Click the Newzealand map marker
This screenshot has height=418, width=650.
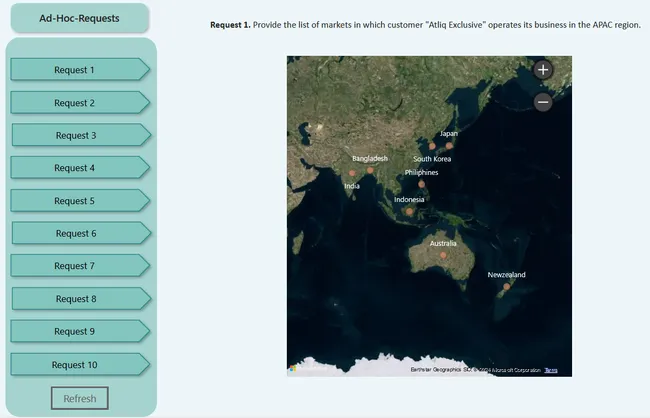pyautogui.click(x=506, y=286)
